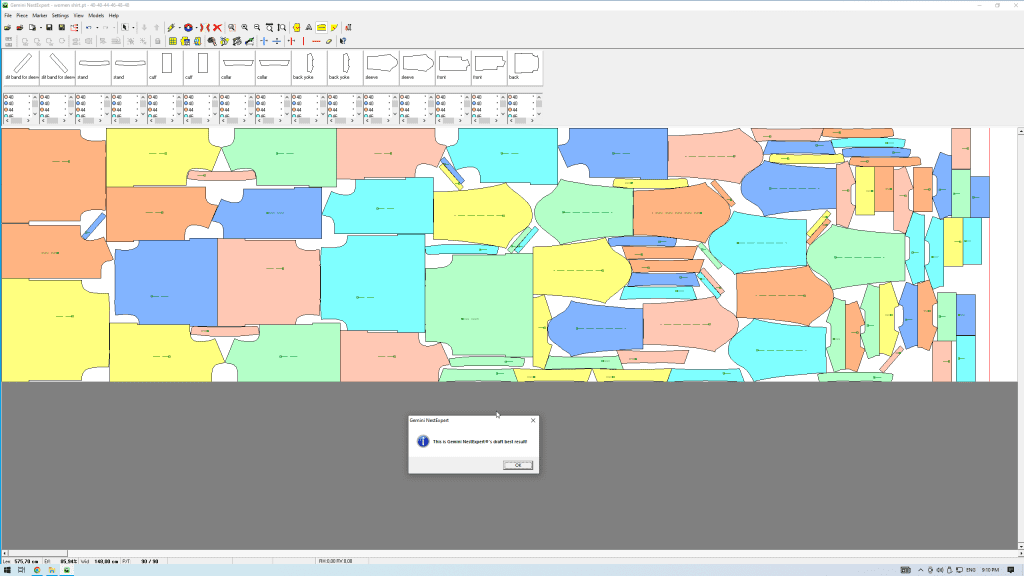The width and height of the screenshot is (1024, 576).
Task: Expand the new document dropdown arrow
Action: tap(40, 27)
